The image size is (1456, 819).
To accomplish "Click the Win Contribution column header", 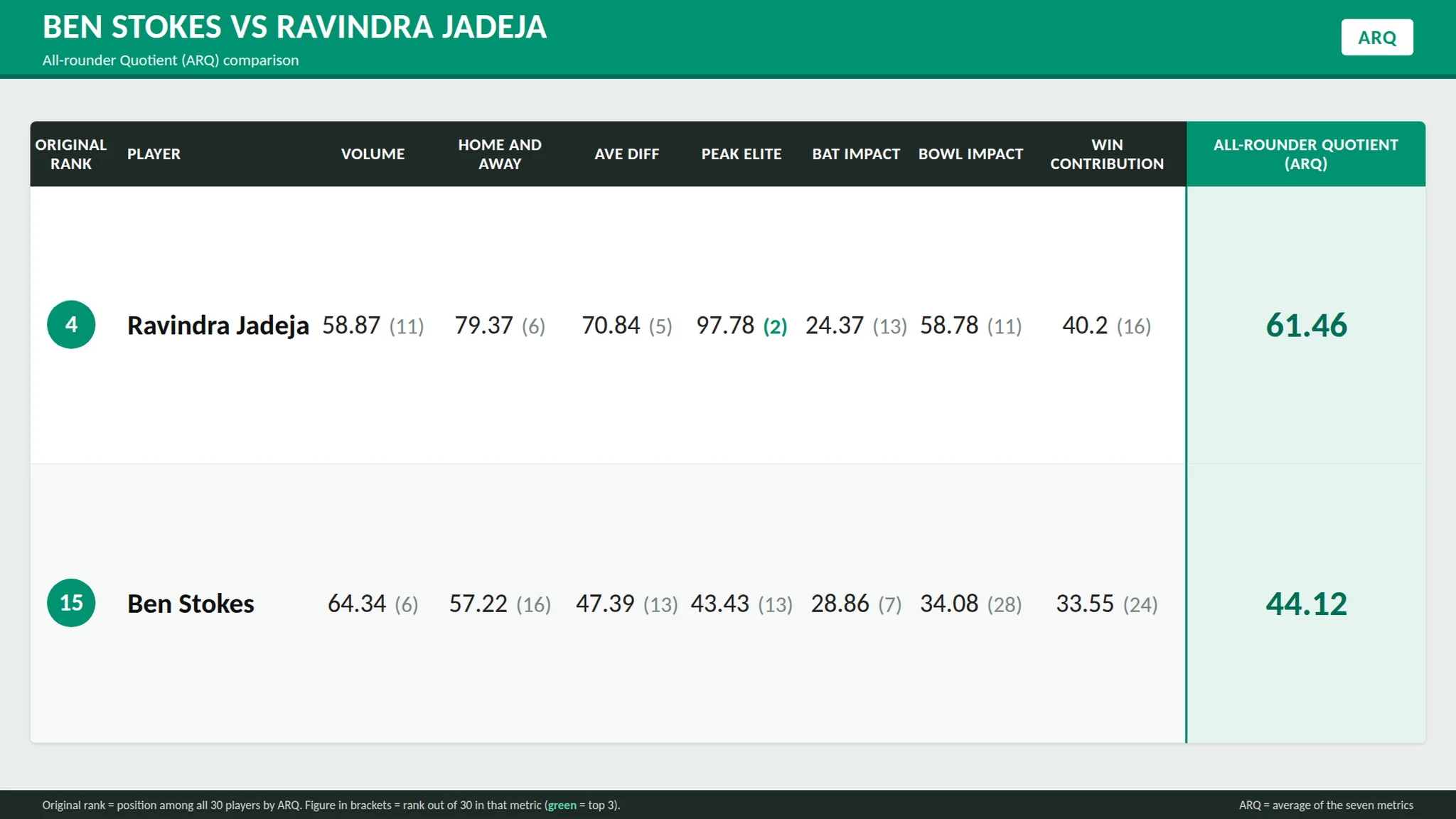I will coord(1107,154).
